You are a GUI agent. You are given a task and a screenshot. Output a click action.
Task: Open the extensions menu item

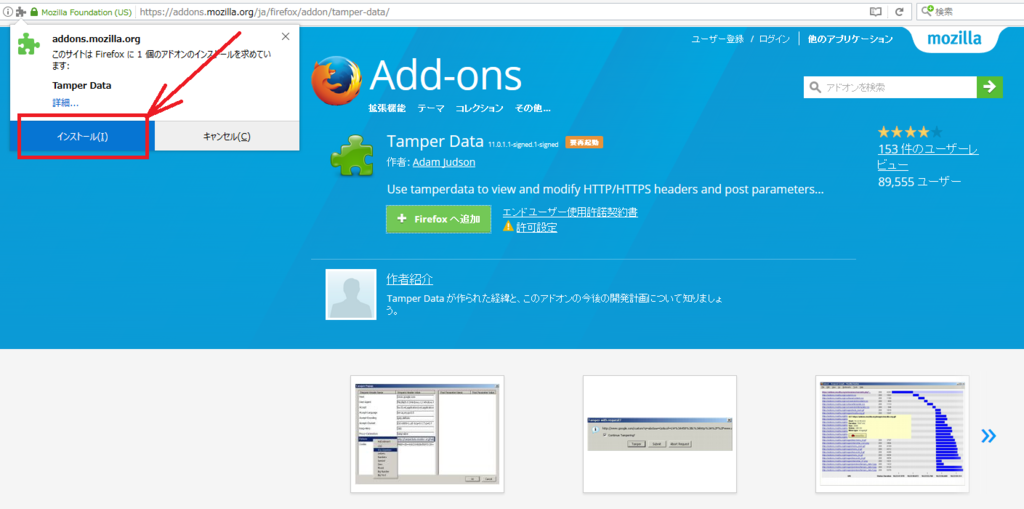point(387,108)
